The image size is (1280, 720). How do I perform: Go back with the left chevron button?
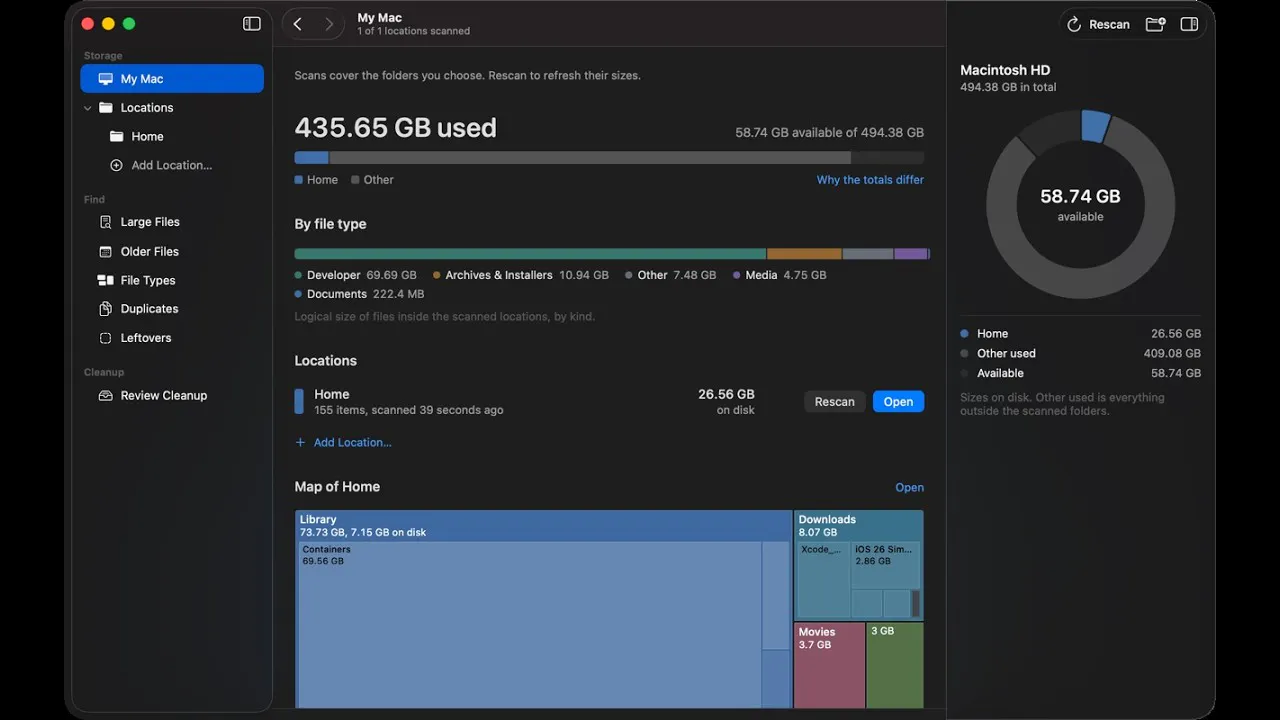[298, 24]
